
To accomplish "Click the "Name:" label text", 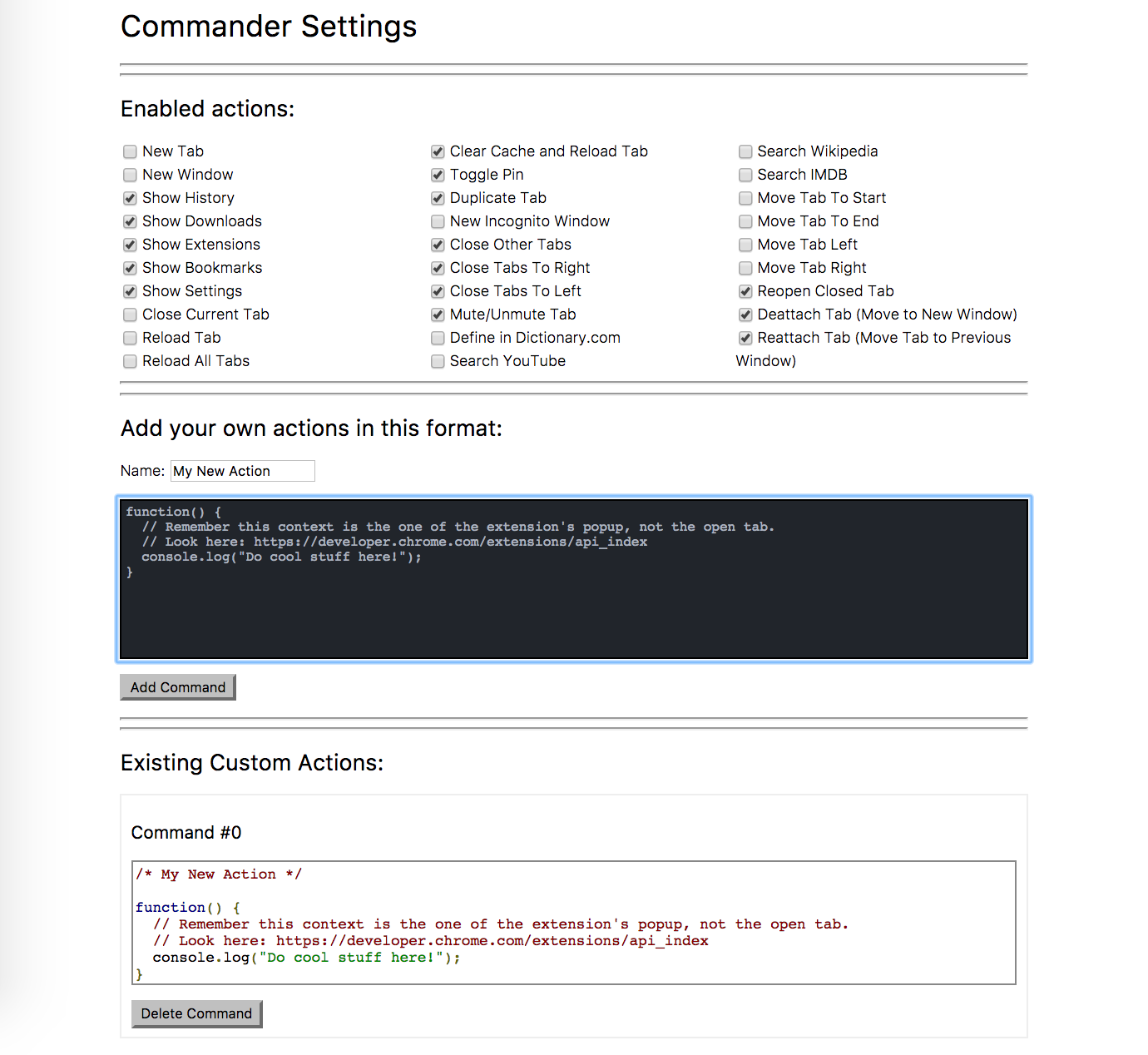I will pyautogui.click(x=142, y=471).
